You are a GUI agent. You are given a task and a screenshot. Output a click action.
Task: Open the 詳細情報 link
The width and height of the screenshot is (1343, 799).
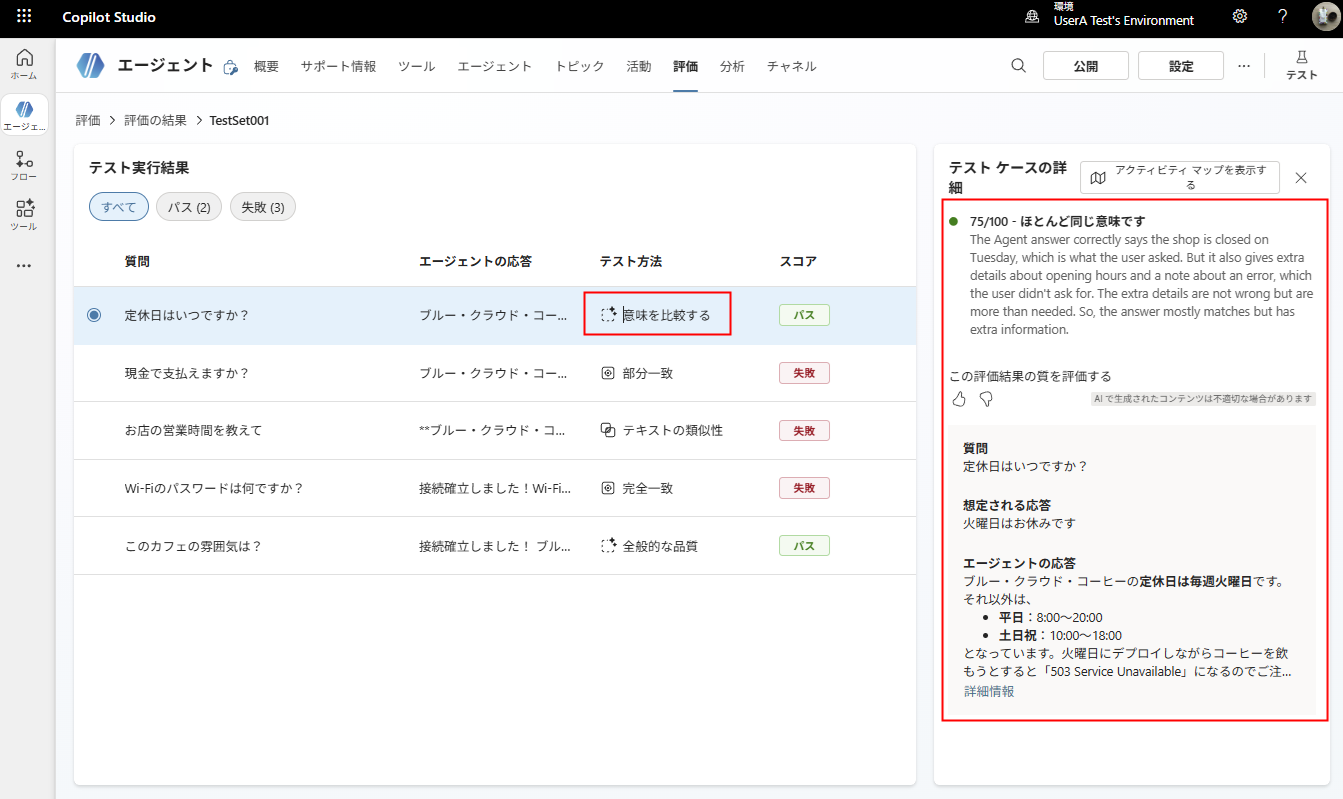(989, 691)
